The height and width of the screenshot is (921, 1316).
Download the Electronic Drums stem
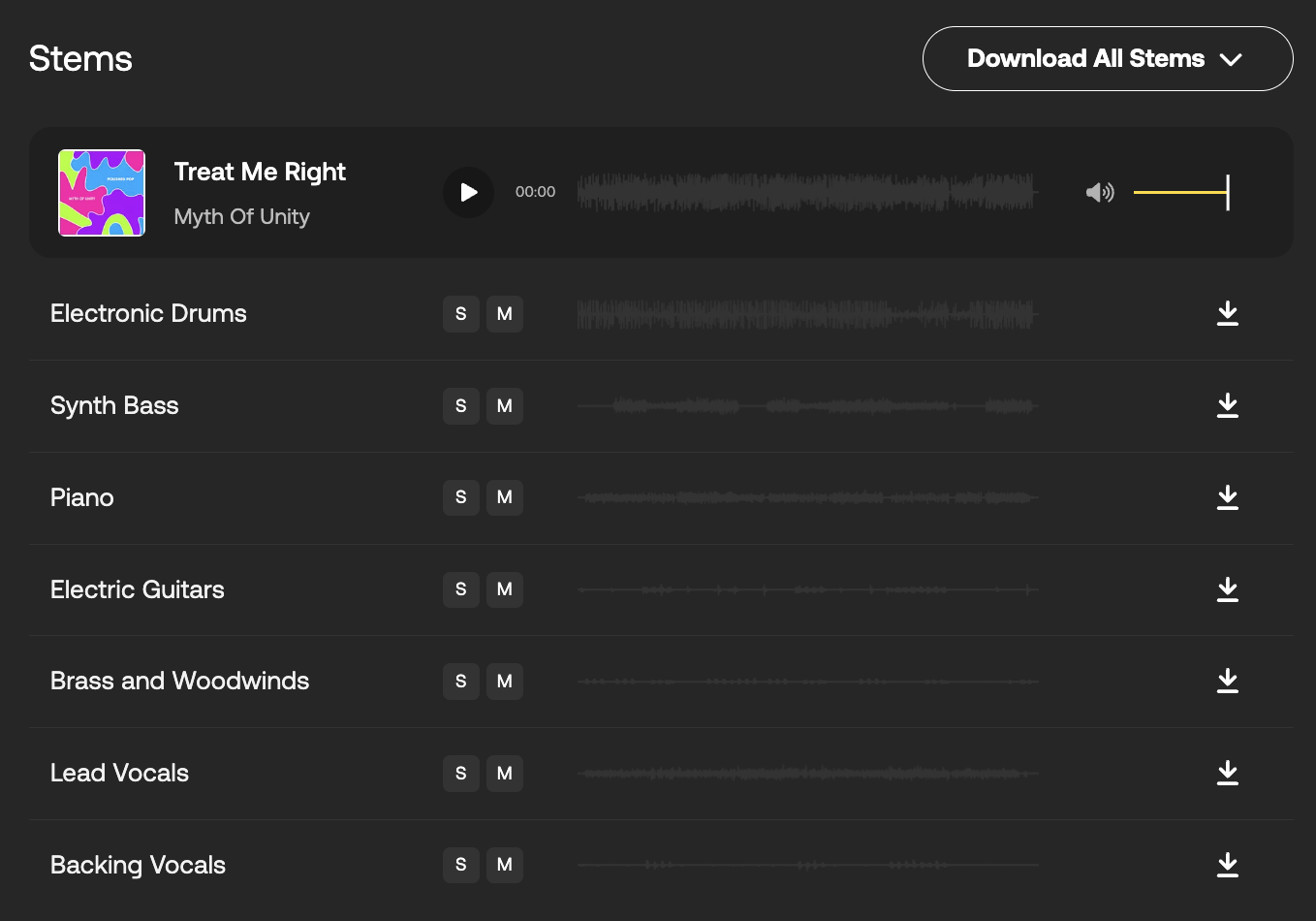point(1228,313)
